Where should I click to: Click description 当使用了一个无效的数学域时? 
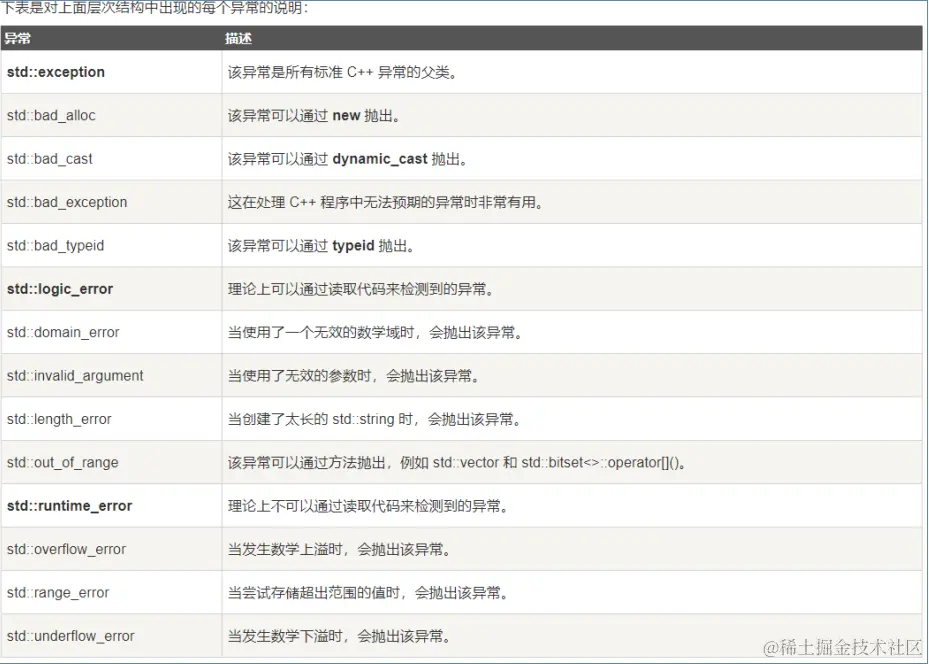click(x=376, y=332)
